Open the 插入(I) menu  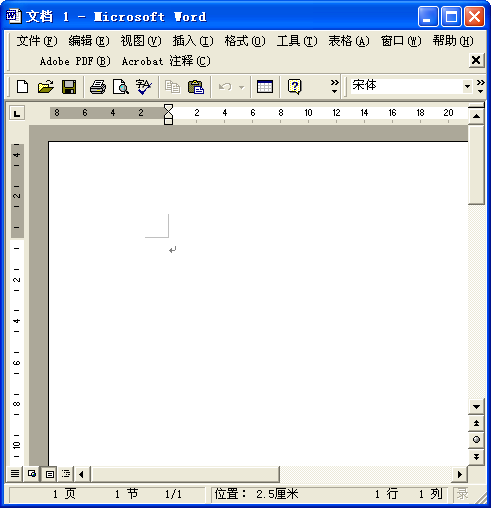[x=193, y=41]
